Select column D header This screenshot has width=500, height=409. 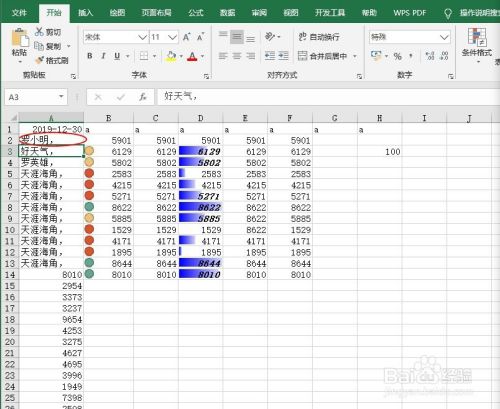(x=200, y=118)
